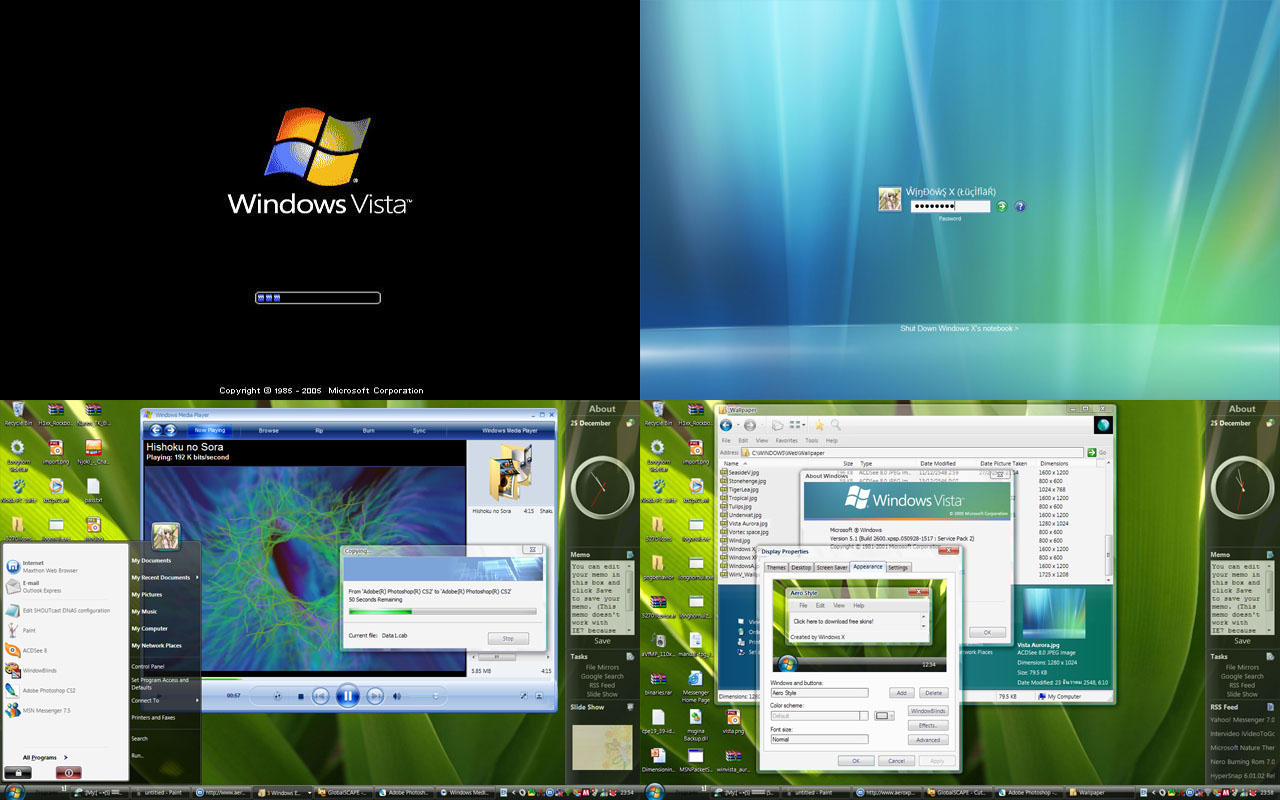
Task: Launch MSN Messenger 7.5 from Start menu
Action: pyautogui.click(x=46, y=711)
